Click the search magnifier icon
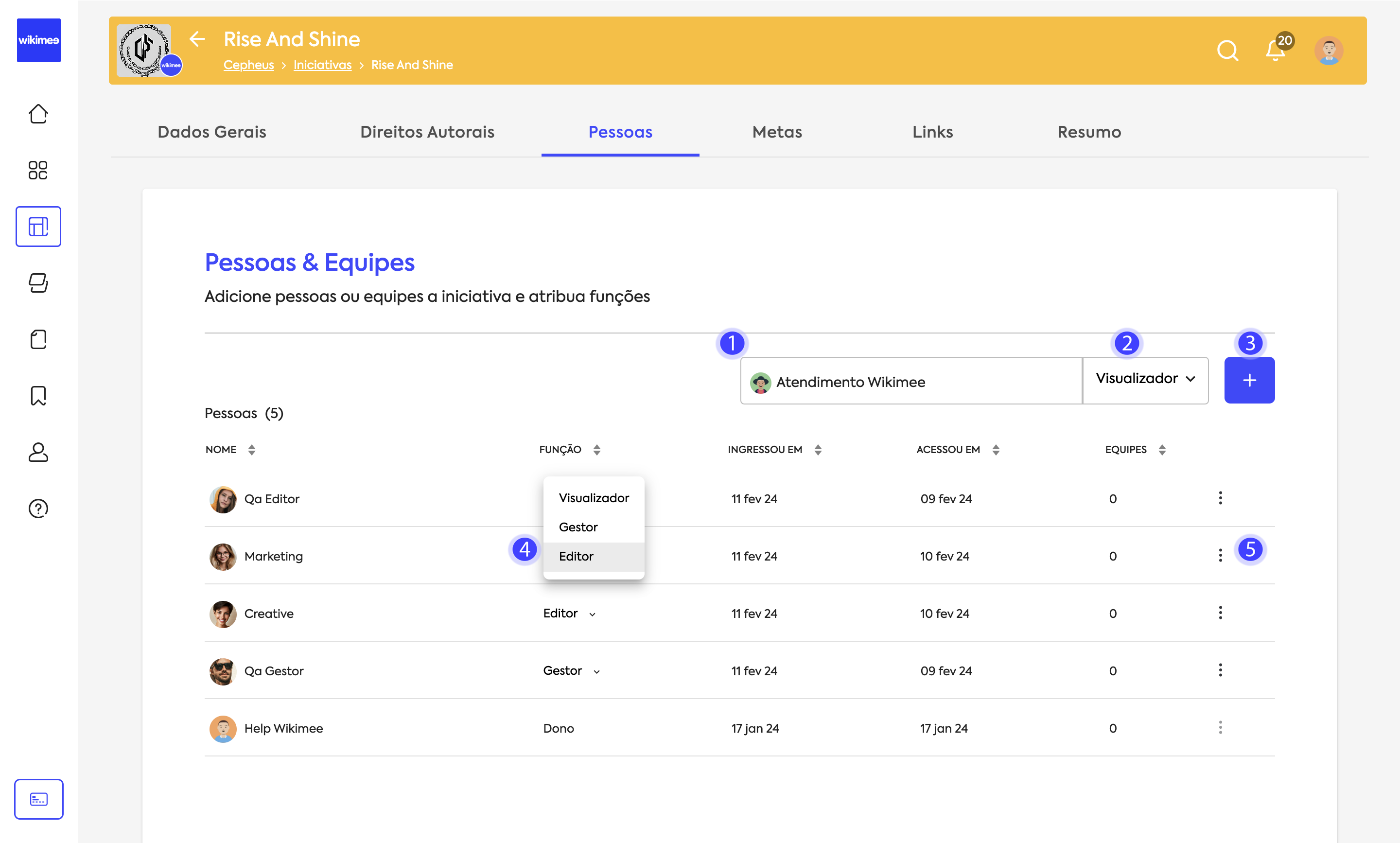The width and height of the screenshot is (1400, 843). (1227, 51)
